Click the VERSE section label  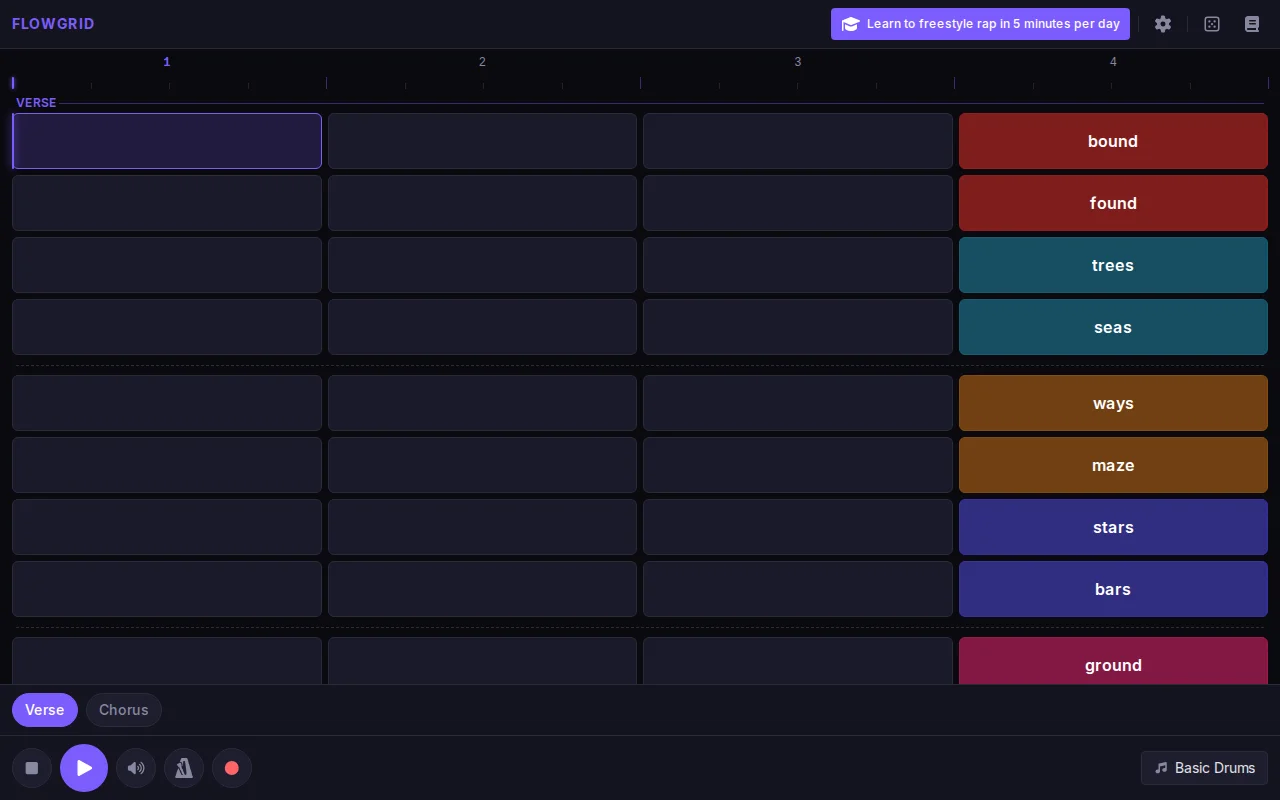(x=36, y=103)
